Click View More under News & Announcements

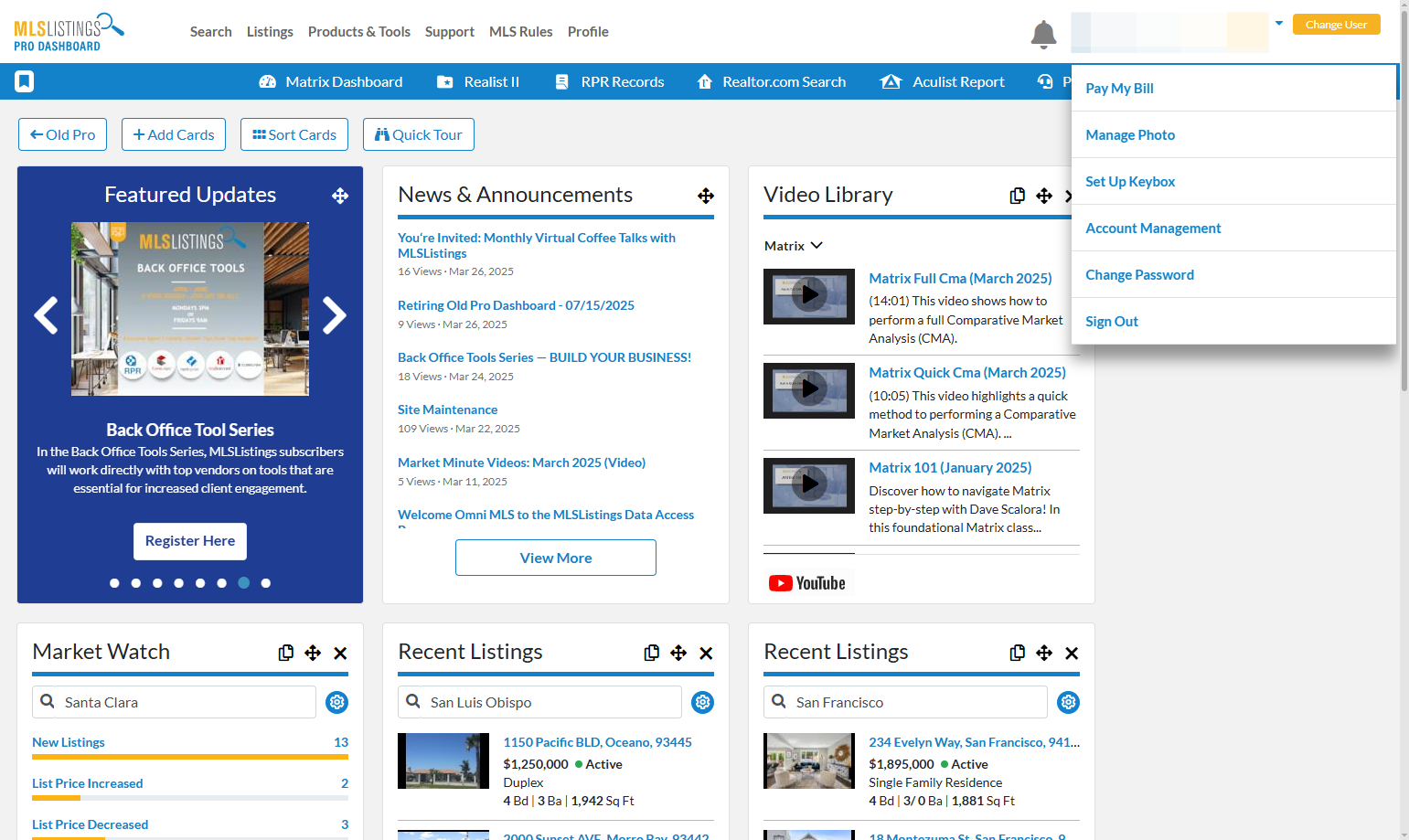(x=556, y=558)
